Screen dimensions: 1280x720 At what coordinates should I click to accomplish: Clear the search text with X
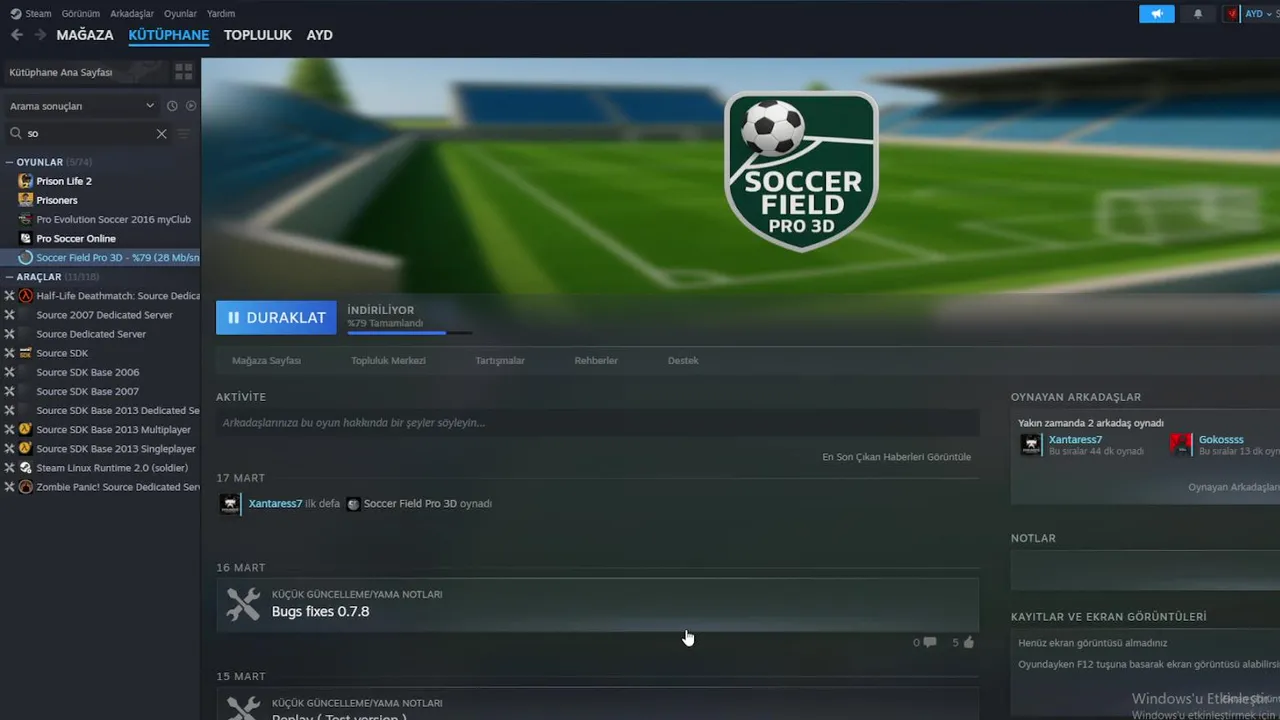coord(161,133)
